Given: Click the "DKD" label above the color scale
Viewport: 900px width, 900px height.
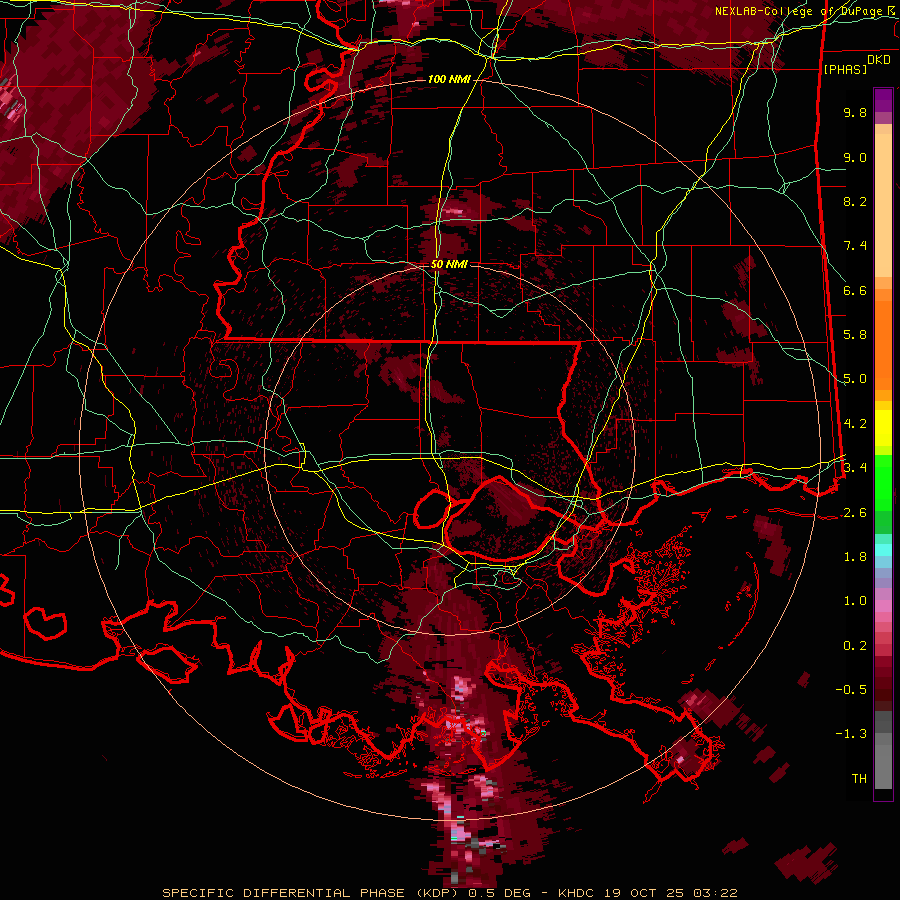Looking at the screenshot, I should (x=879, y=60).
